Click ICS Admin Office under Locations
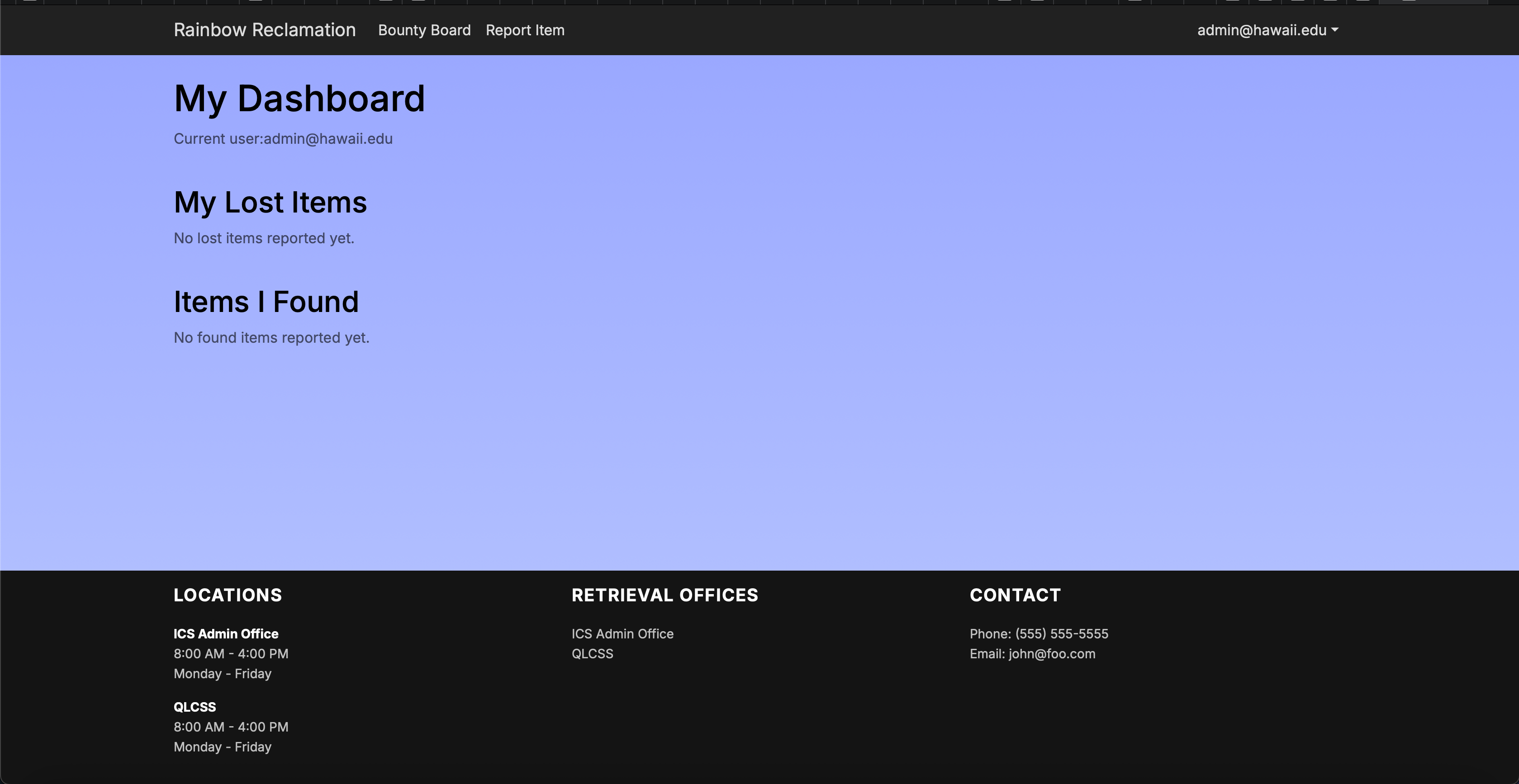 (226, 634)
